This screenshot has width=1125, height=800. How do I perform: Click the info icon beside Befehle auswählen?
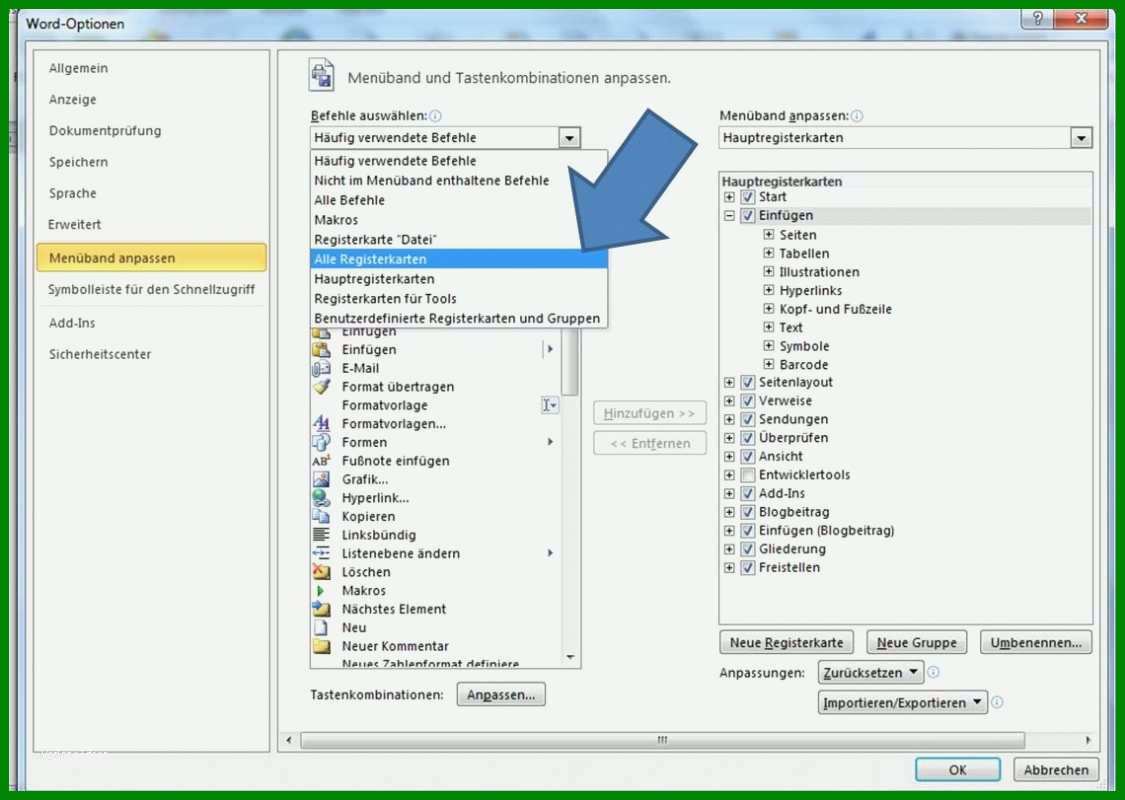[435, 116]
